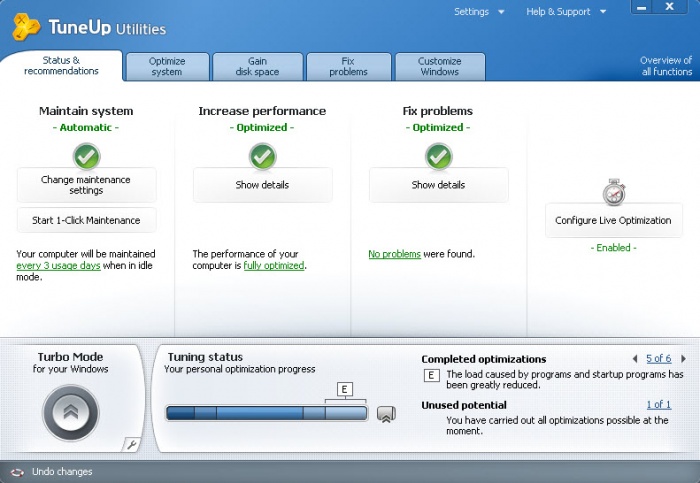The width and height of the screenshot is (700, 483).
Task: Open the Customize Windows tab
Action: [x=440, y=67]
